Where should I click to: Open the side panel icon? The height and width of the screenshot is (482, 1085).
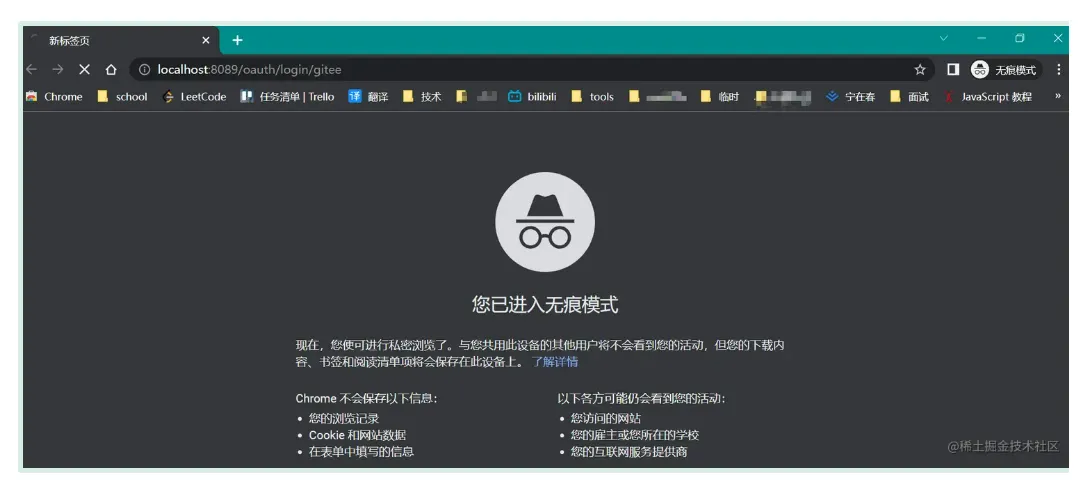[953, 69]
